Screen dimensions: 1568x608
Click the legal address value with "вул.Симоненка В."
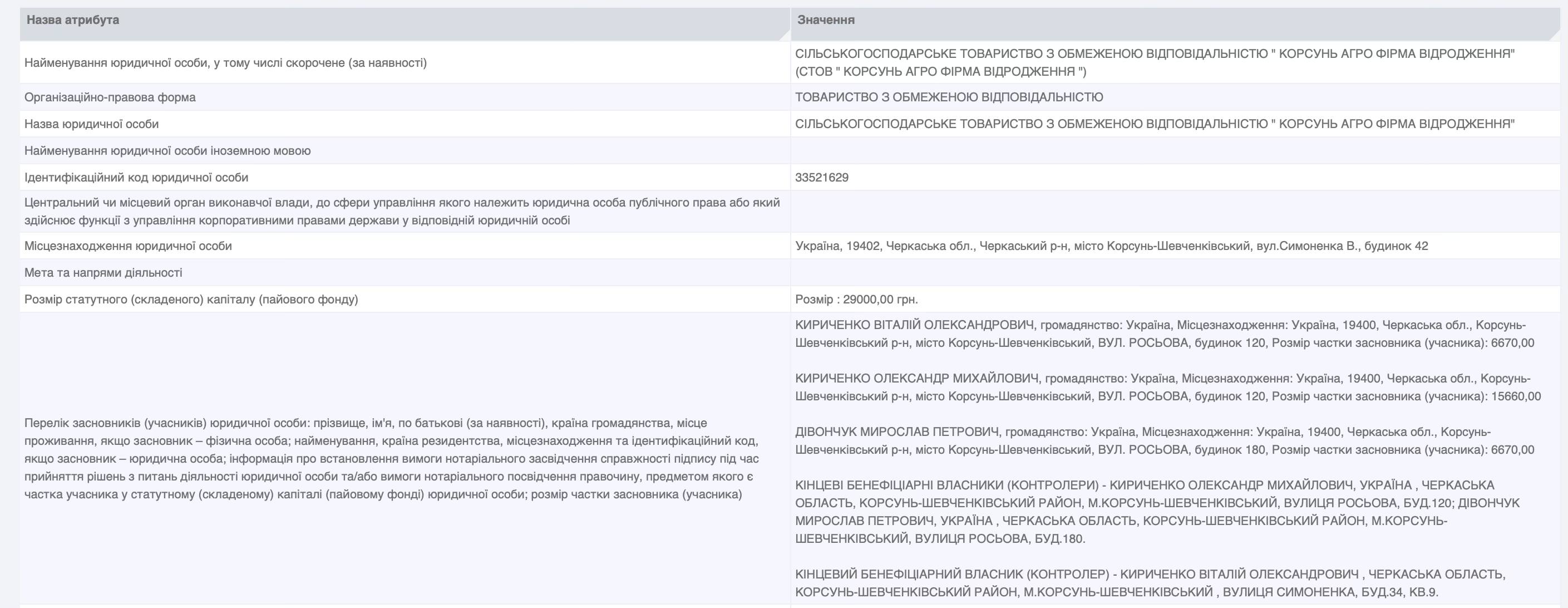(x=1112, y=246)
